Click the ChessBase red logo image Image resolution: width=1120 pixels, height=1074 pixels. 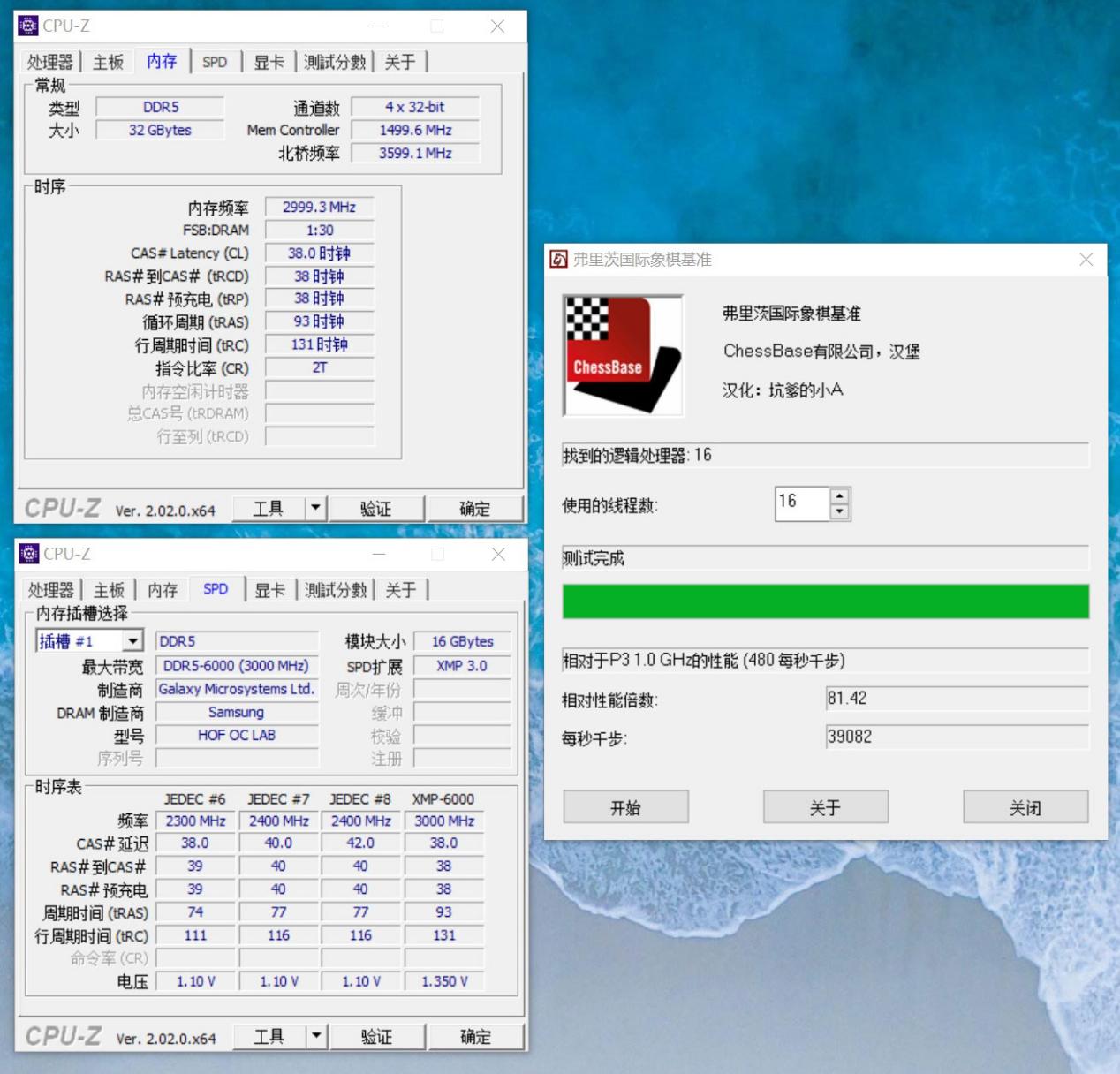click(622, 355)
